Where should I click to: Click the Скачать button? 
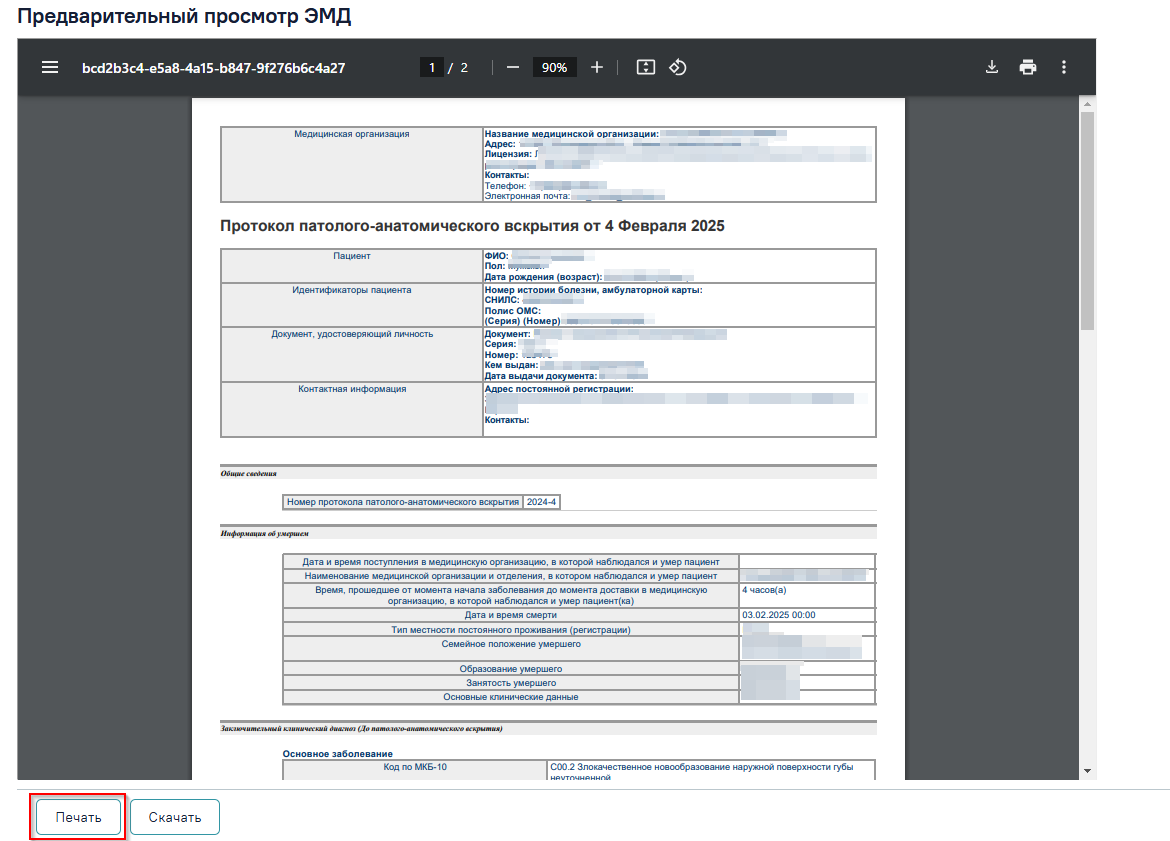click(175, 817)
